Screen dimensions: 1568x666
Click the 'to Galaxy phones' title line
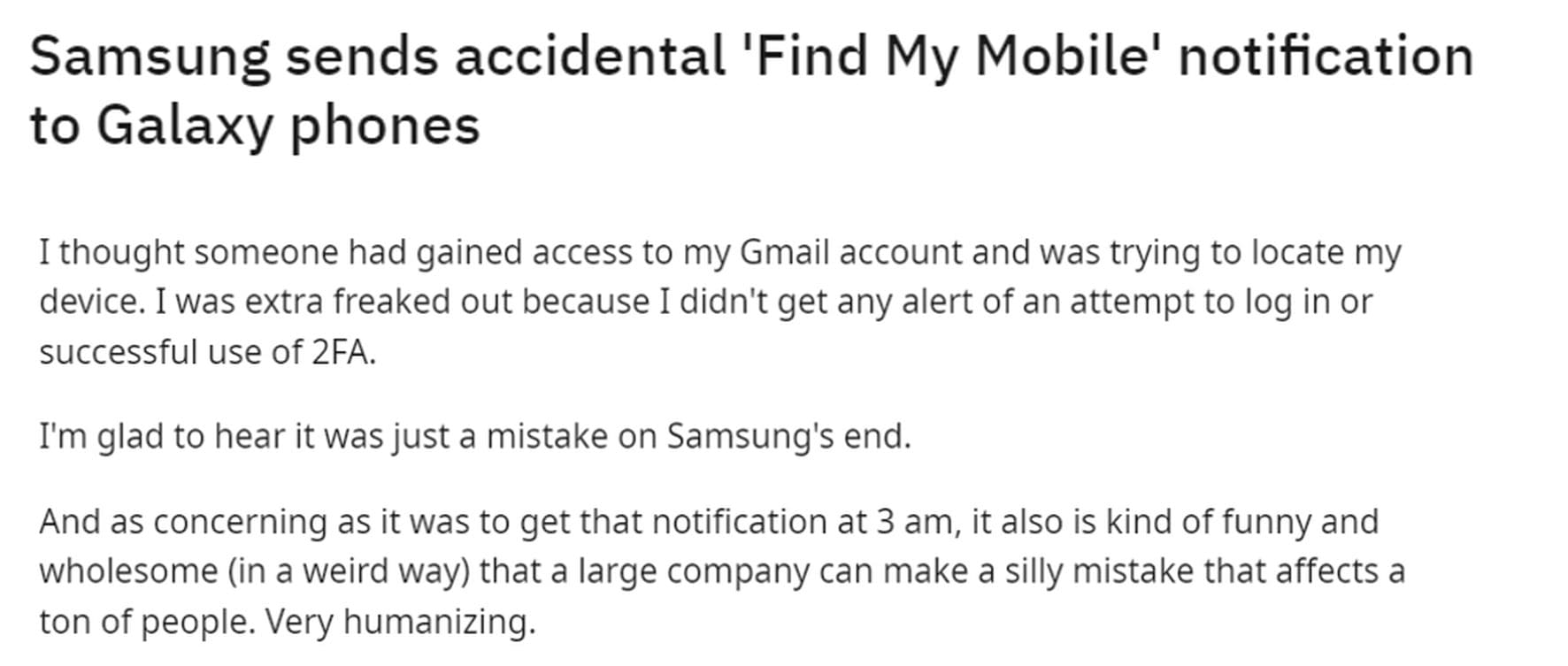[255, 125]
